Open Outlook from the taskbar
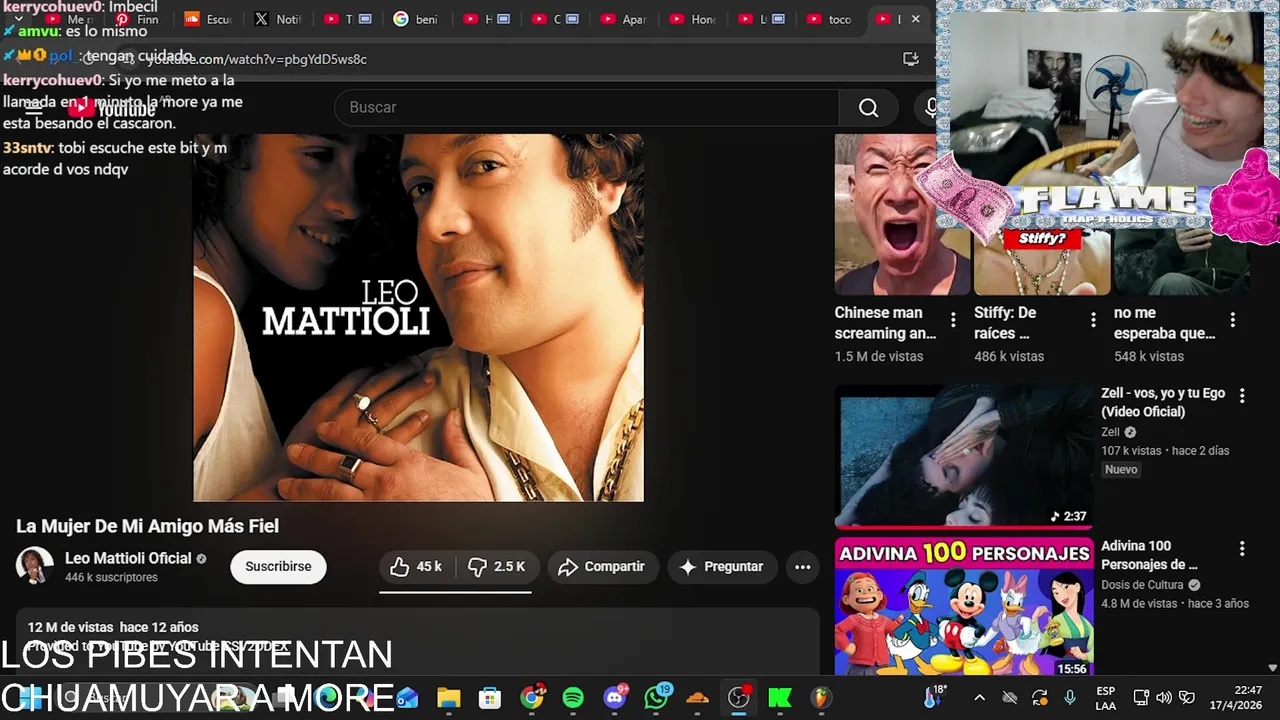The width and height of the screenshot is (1280, 720). coord(407,698)
